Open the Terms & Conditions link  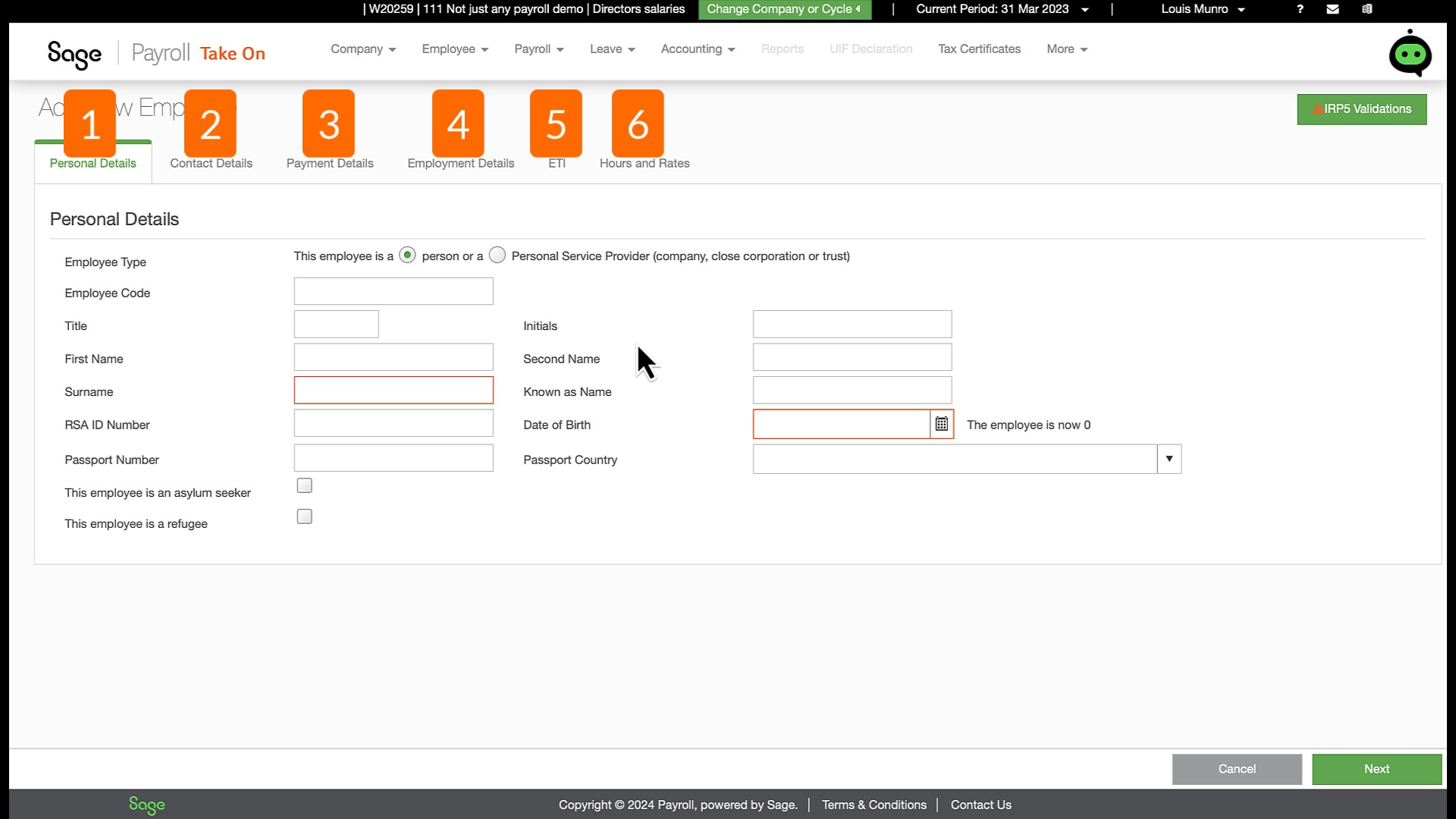tap(874, 805)
